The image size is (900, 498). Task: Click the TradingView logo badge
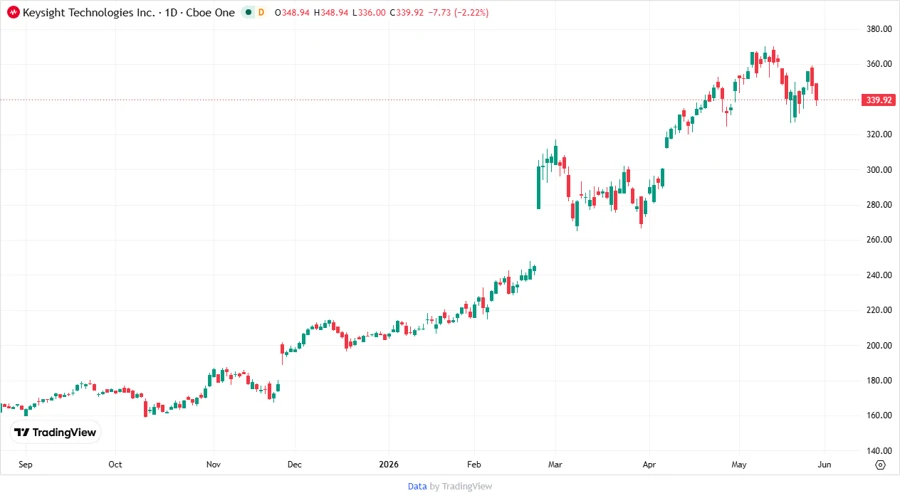(x=55, y=432)
